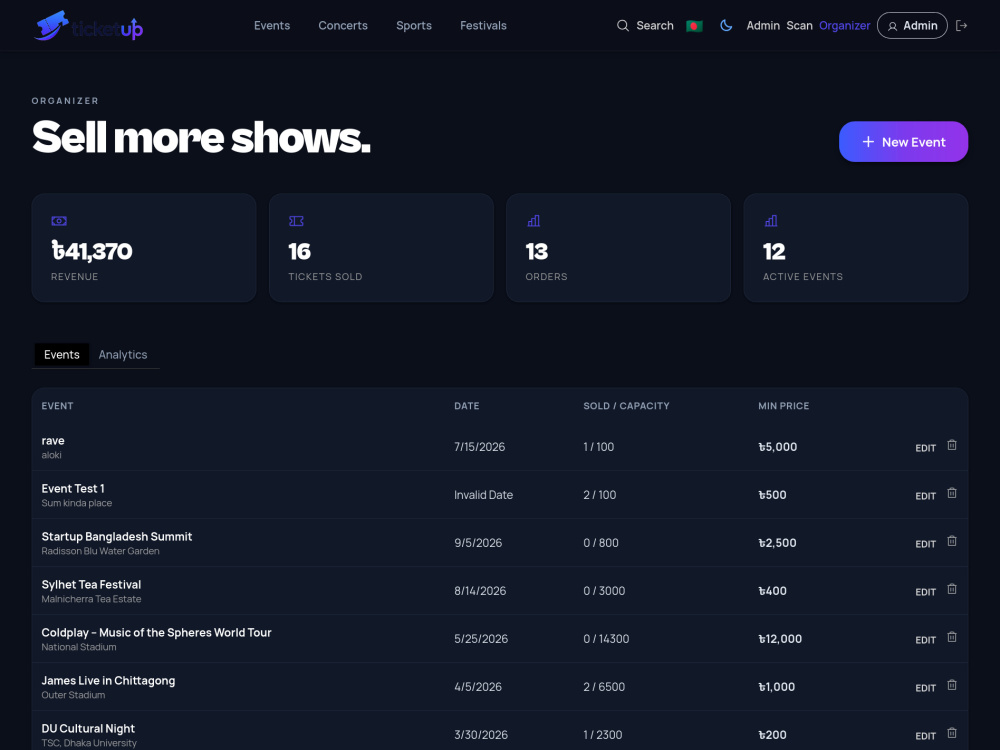Click the SOLD / CAPACITY column header

click(626, 406)
